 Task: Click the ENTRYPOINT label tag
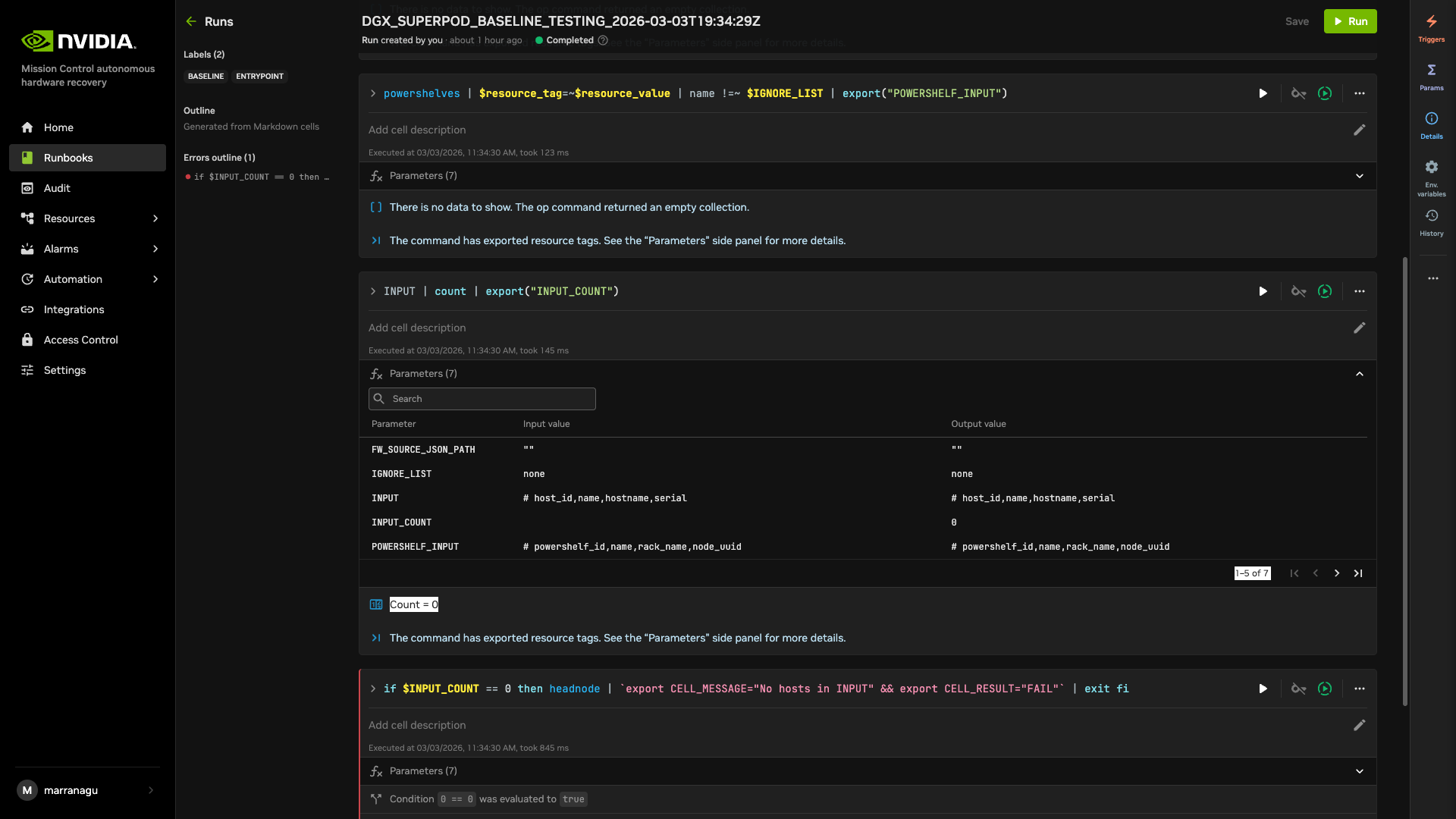(259, 77)
